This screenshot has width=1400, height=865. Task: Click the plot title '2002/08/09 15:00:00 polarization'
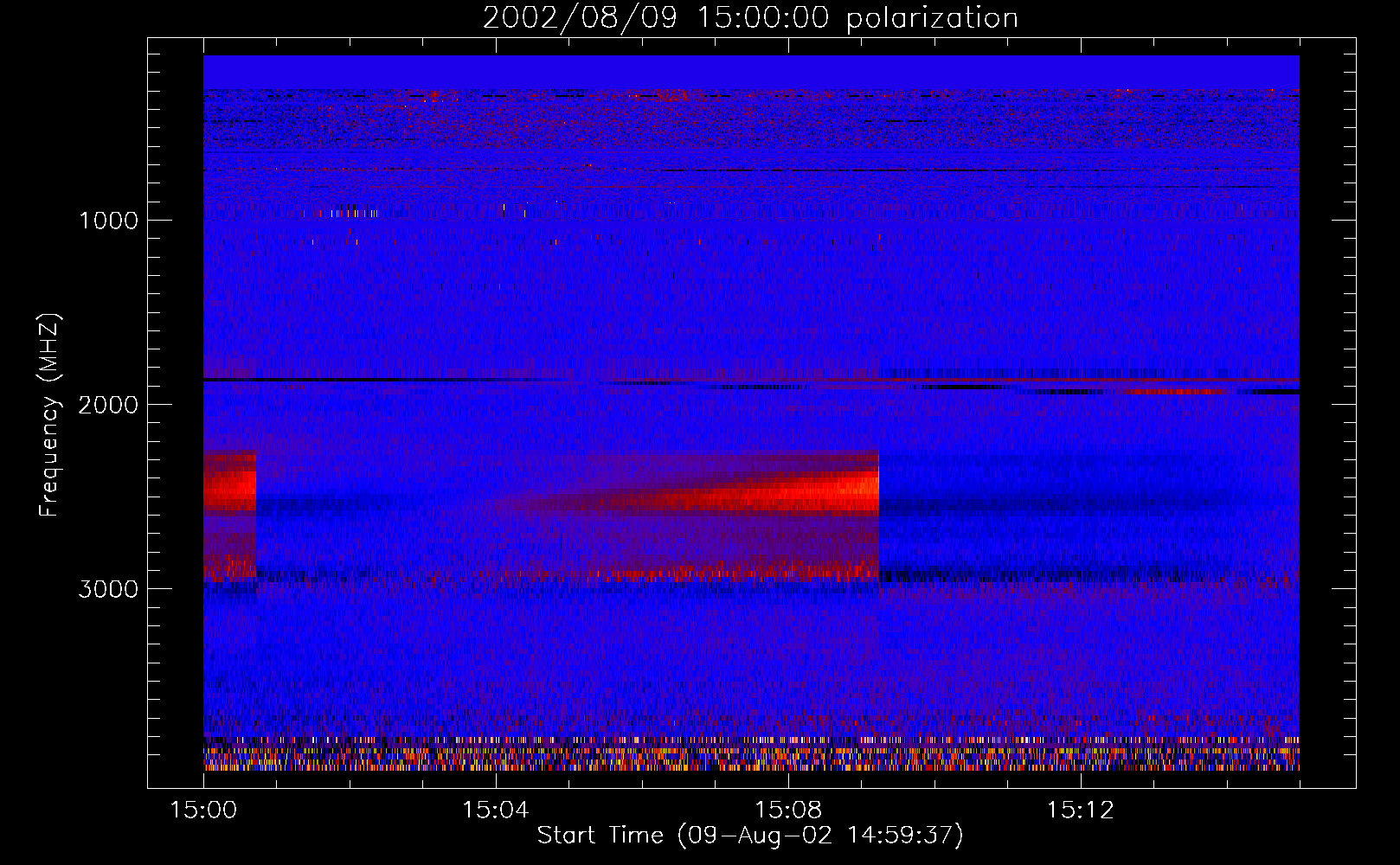point(750,18)
